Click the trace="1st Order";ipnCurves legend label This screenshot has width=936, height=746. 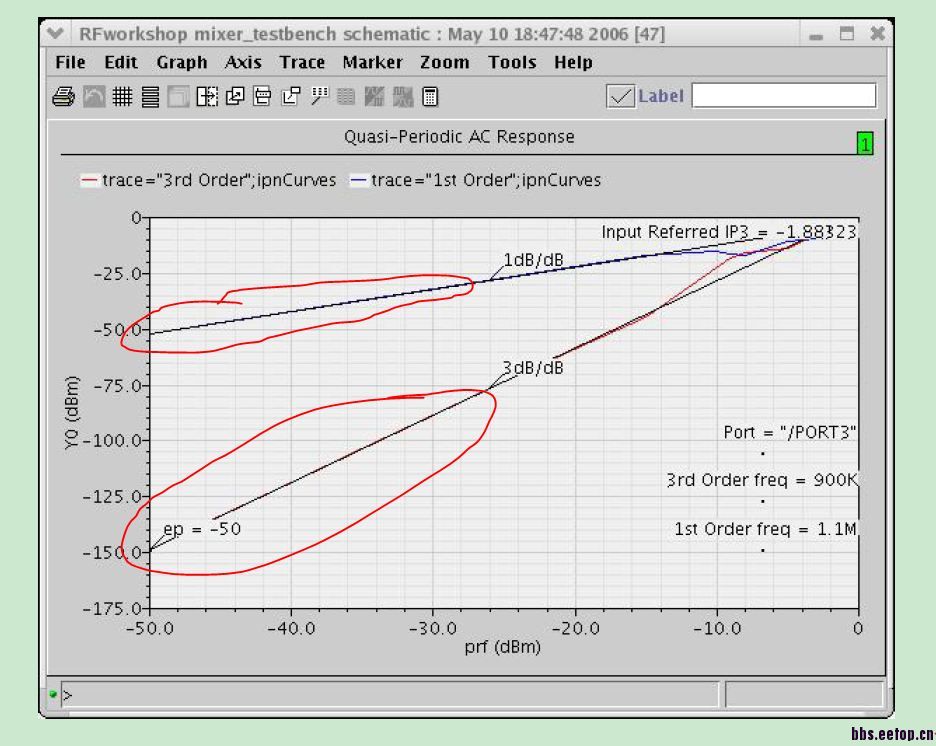486,180
